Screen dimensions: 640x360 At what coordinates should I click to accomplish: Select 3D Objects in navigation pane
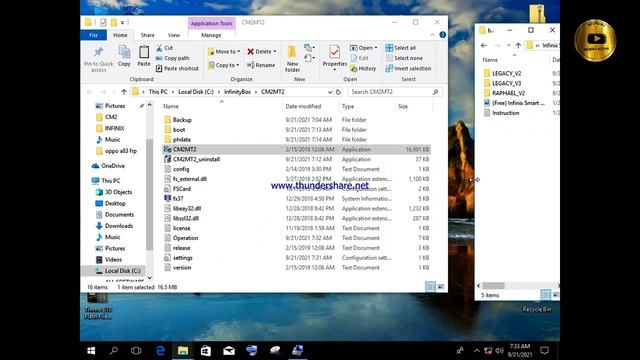(118, 192)
